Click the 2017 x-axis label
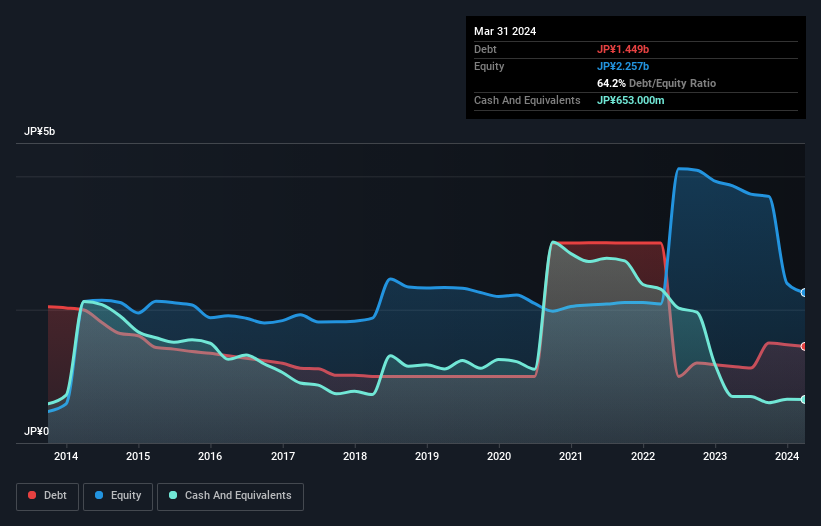 [x=283, y=456]
